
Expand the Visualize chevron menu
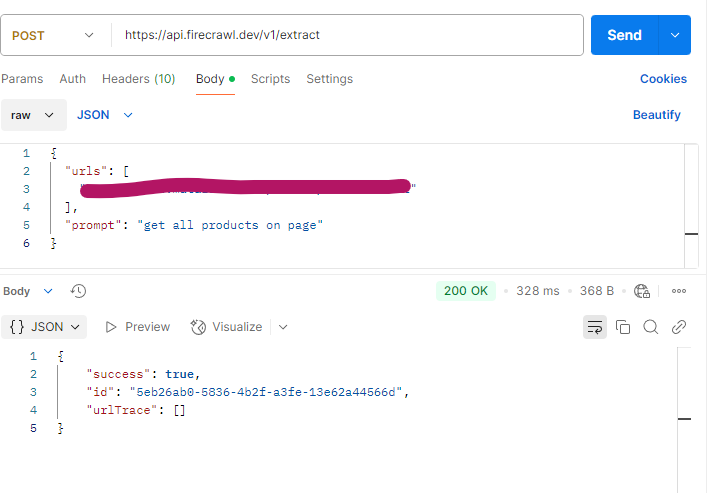point(283,327)
